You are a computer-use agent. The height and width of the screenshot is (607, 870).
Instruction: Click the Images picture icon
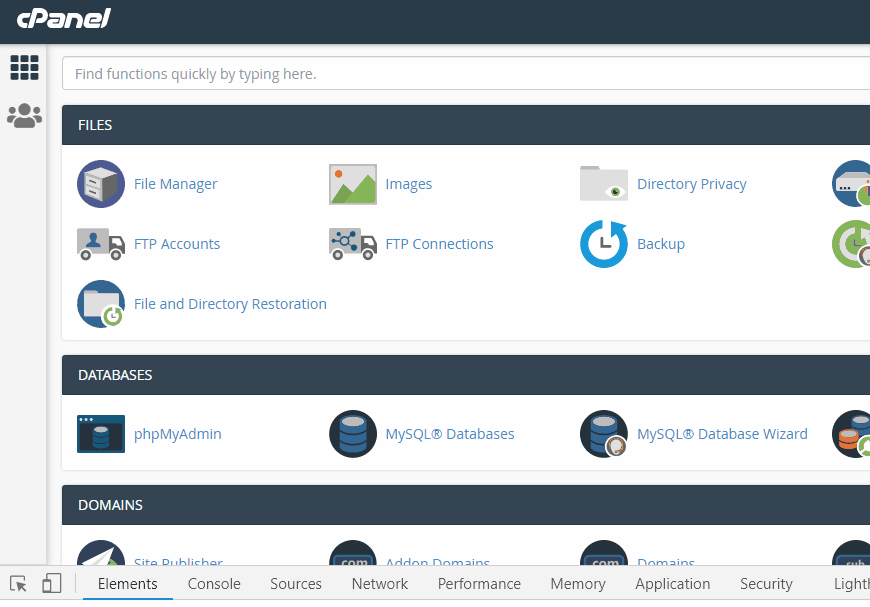click(x=353, y=184)
